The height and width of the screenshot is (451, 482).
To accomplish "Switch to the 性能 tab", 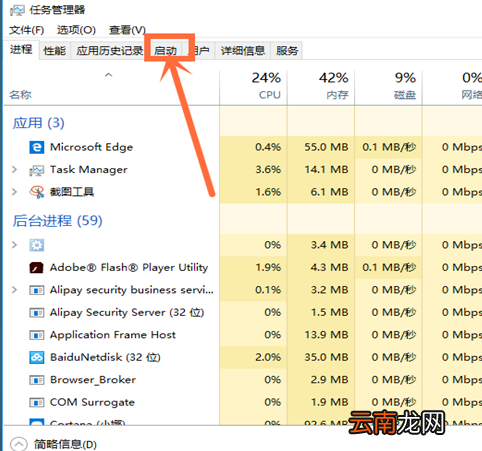I will pyautogui.click(x=55, y=51).
